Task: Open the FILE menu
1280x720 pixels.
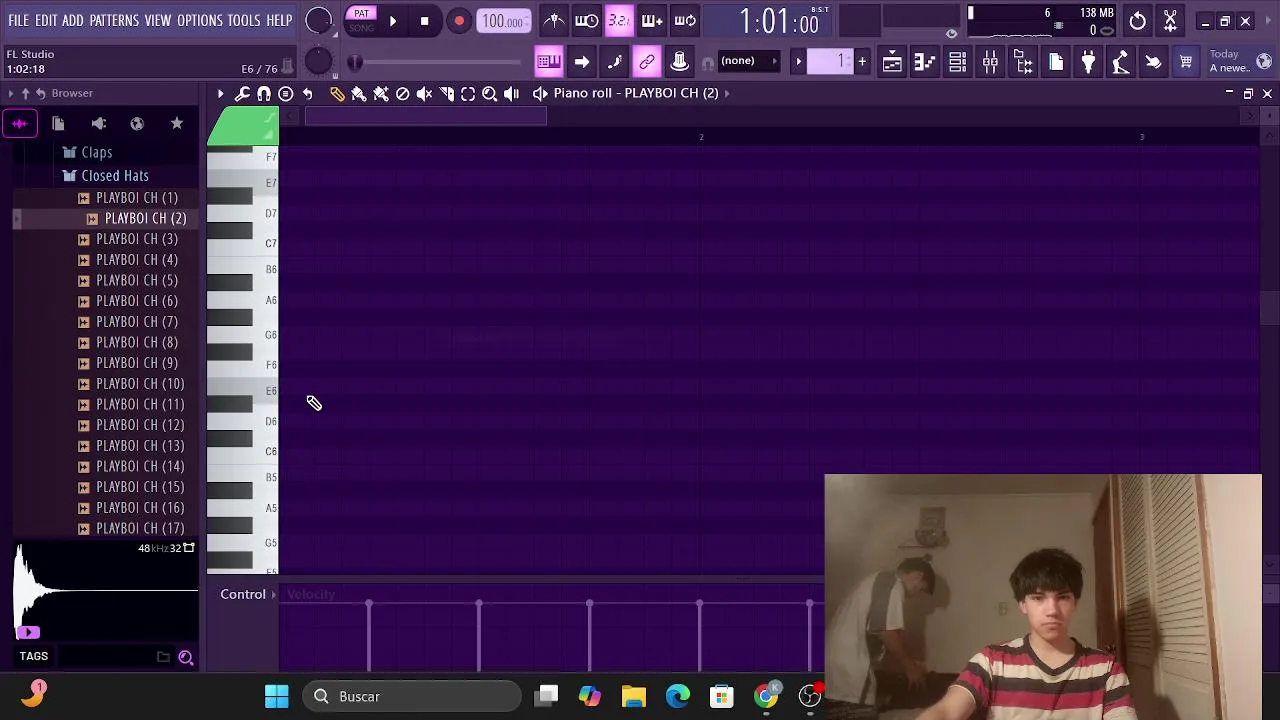Action: 18,20
